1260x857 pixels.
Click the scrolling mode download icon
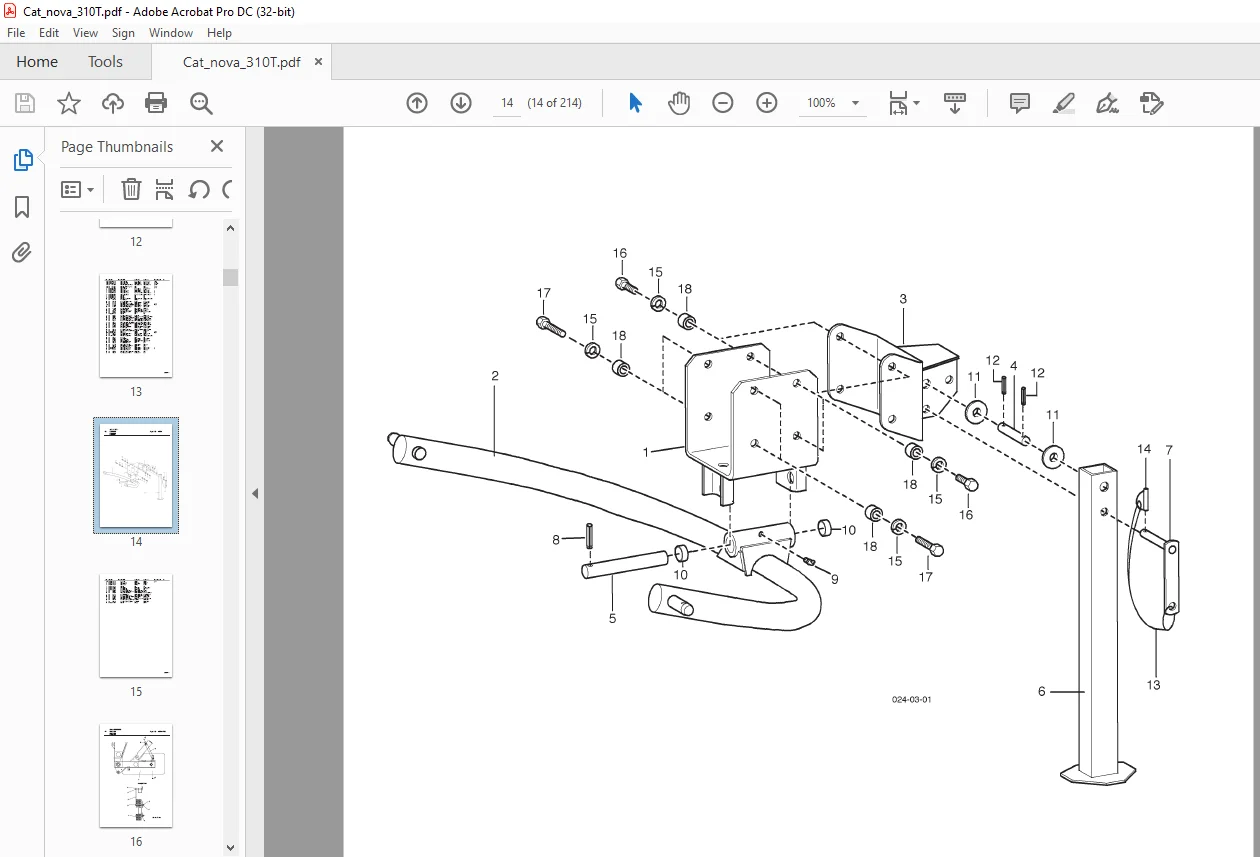coord(955,103)
